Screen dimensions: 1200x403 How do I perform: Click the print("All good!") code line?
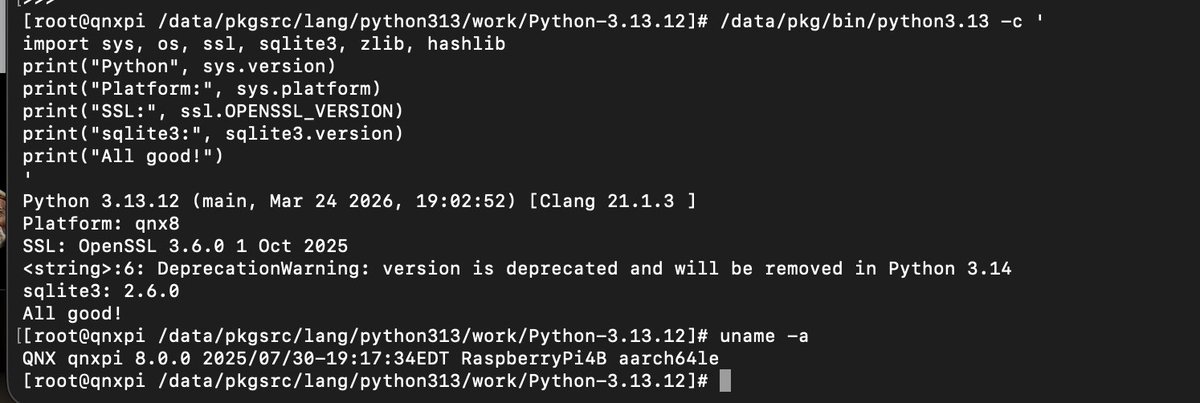122,156
